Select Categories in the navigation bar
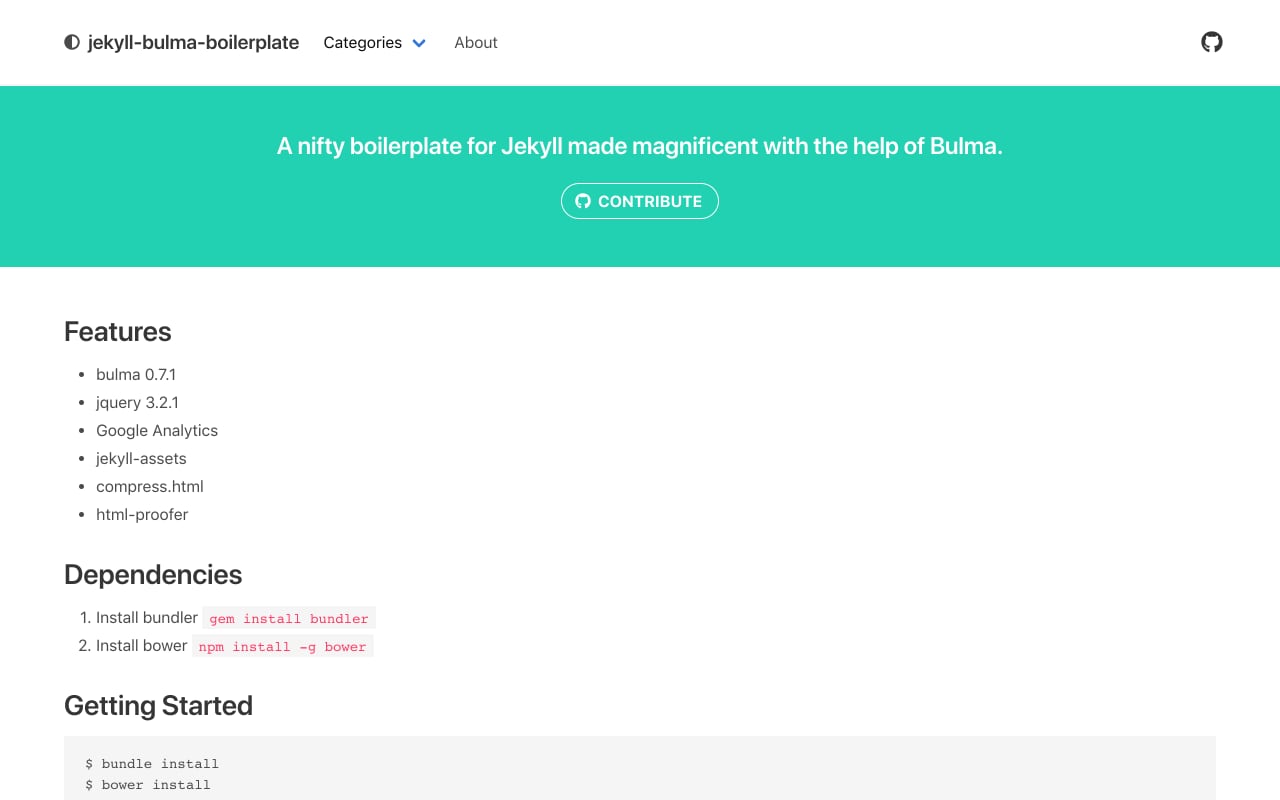Image resolution: width=1280 pixels, height=800 pixels. pyautogui.click(x=362, y=43)
